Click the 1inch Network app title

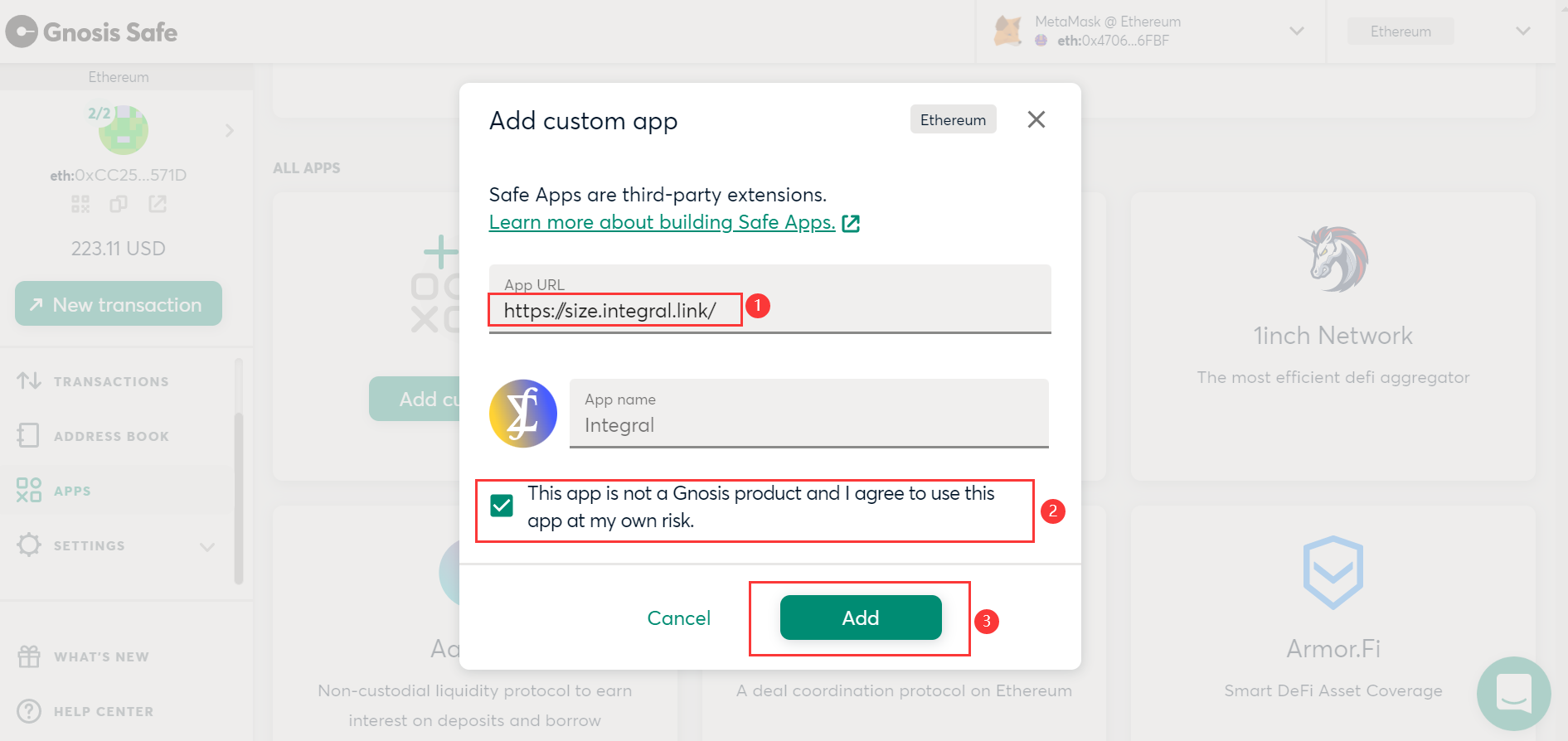coord(1333,336)
